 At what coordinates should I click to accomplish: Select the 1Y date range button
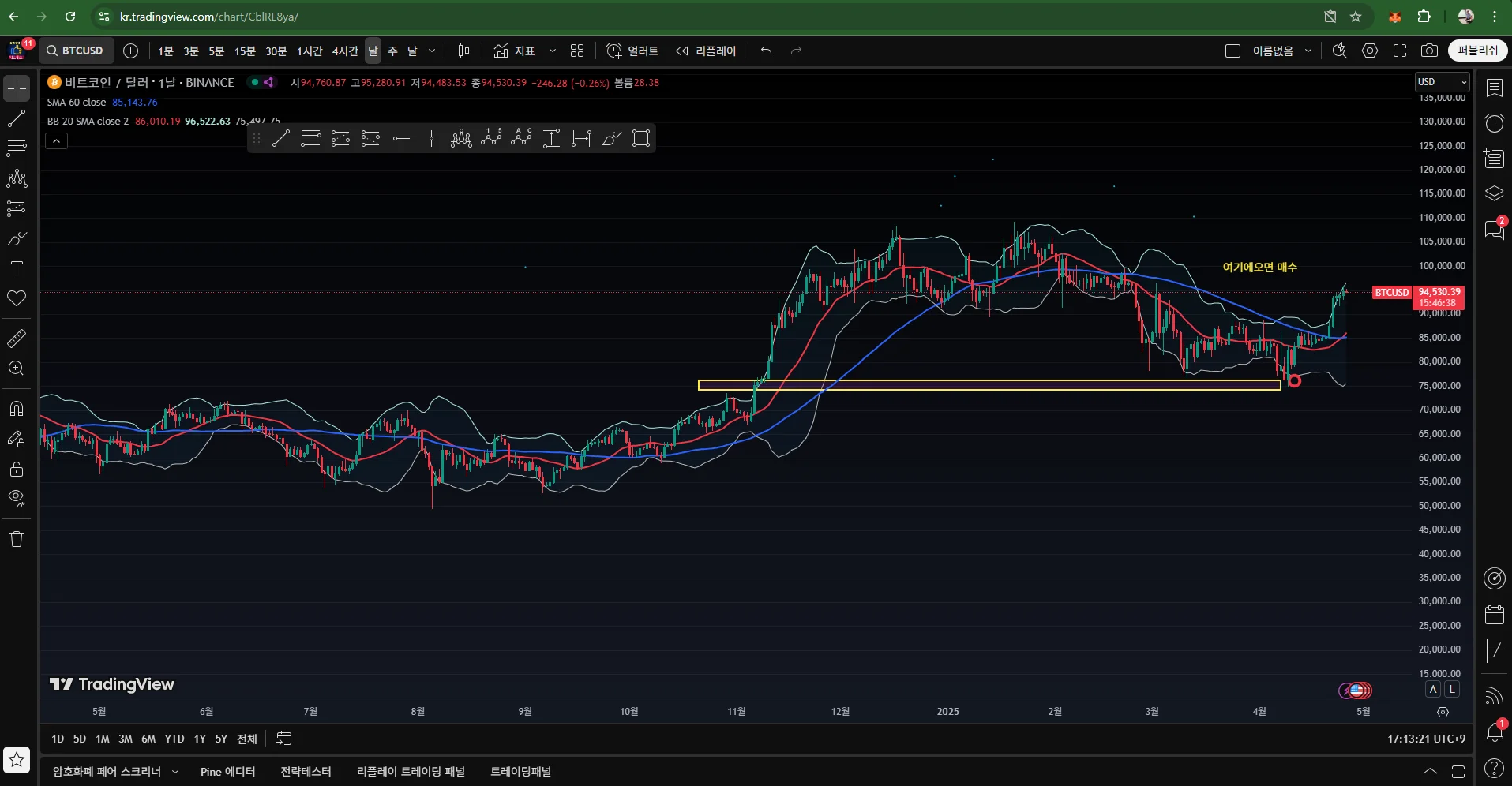click(x=200, y=739)
